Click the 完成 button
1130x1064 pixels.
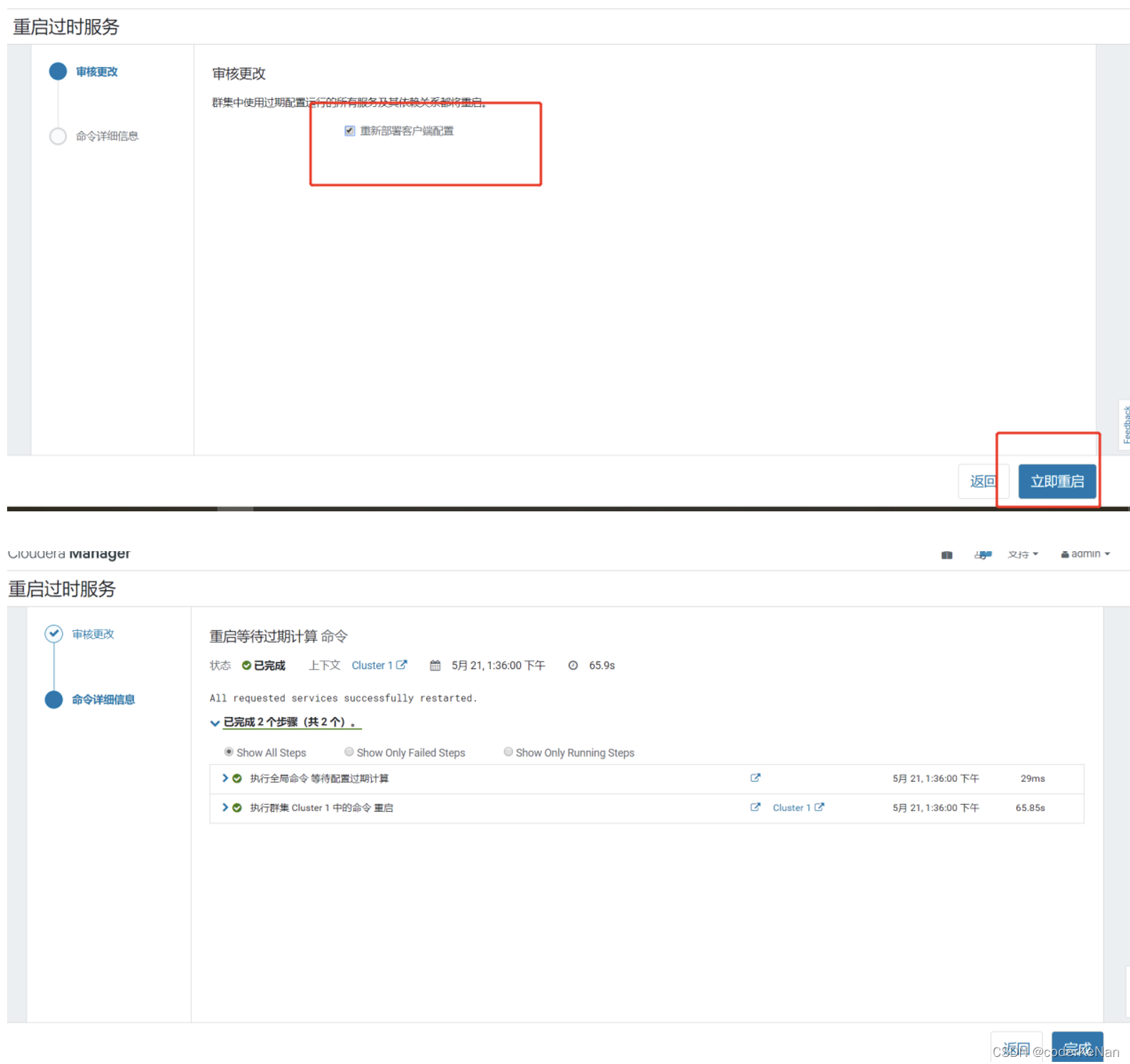1077,1048
